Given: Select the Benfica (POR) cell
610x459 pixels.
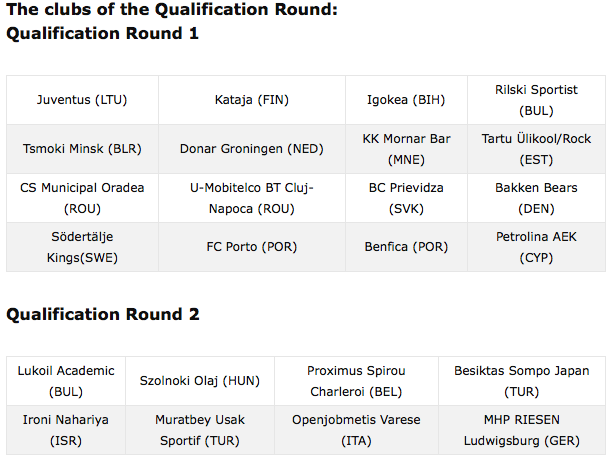Looking at the screenshot, I should [x=406, y=247].
